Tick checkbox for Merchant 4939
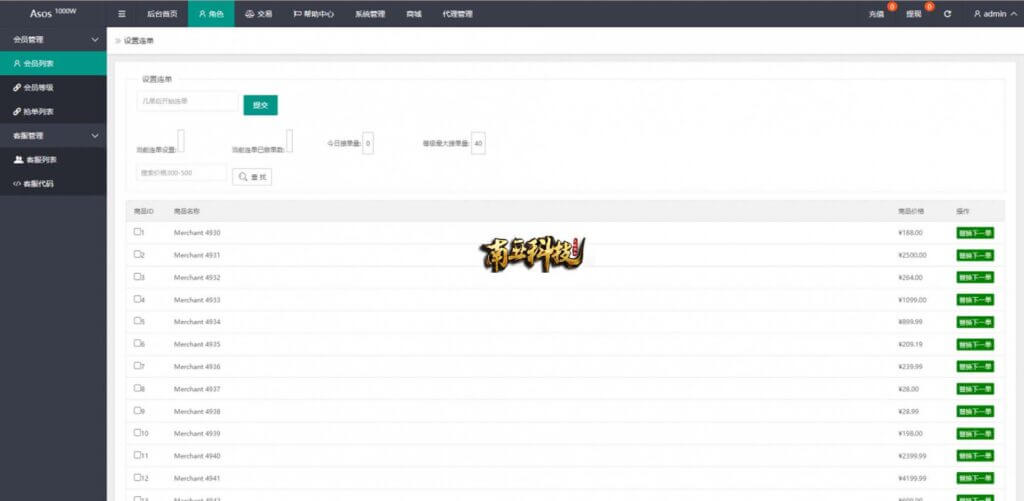The height and width of the screenshot is (501, 1024). coord(137,432)
